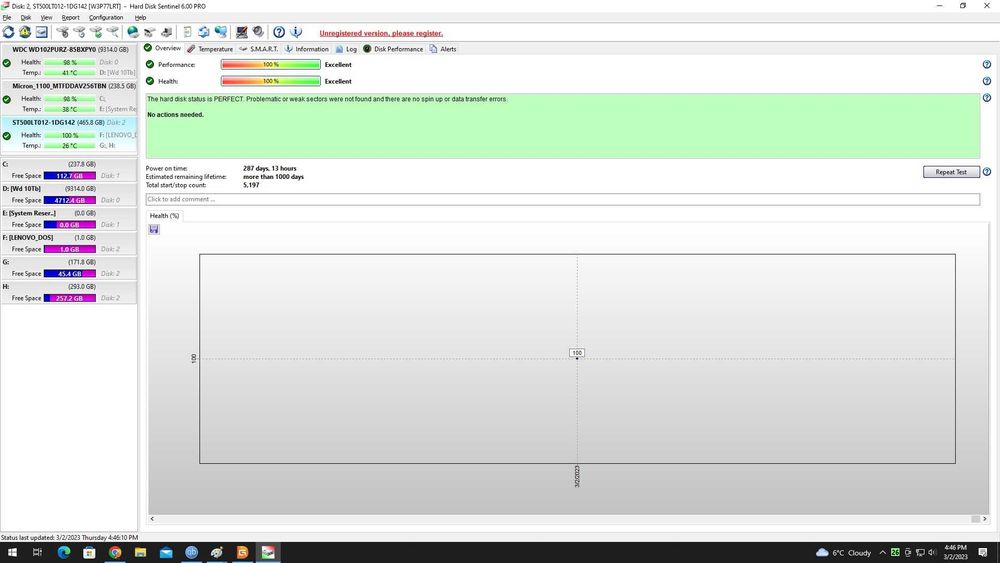The width and height of the screenshot is (1000, 563).
Task: Open the Disk menu
Action: [26, 17]
